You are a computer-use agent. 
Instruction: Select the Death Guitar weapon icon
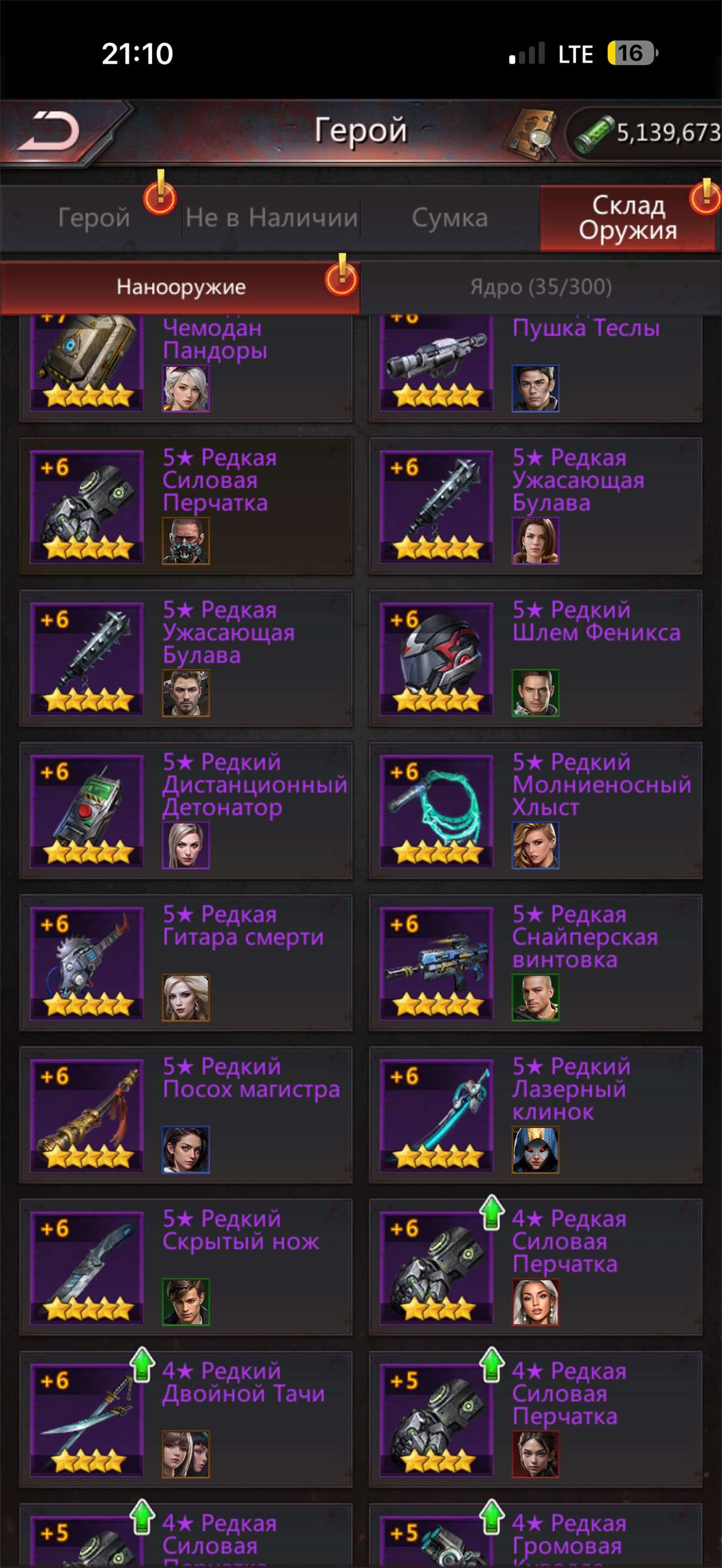[x=87, y=962]
